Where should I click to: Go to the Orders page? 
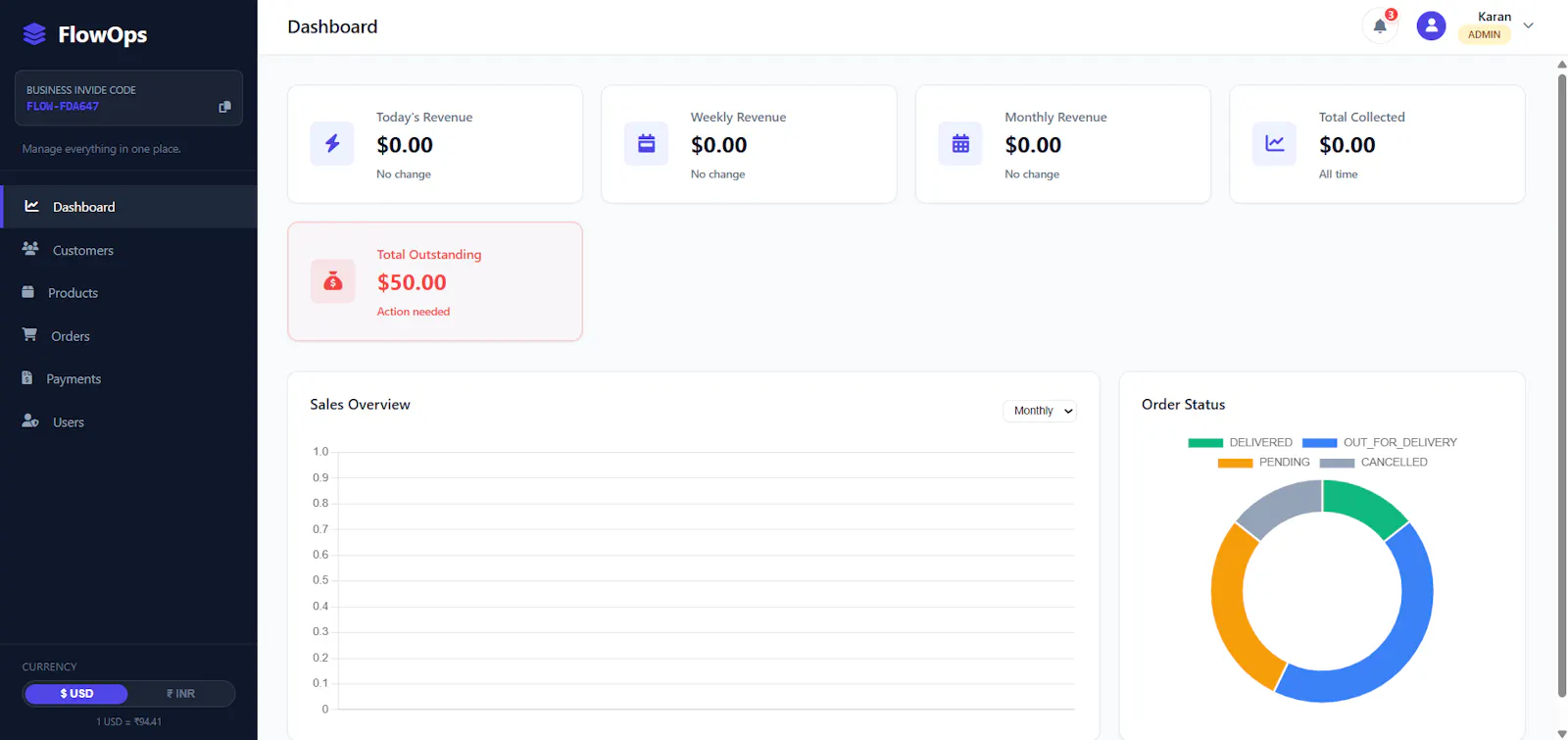coord(128,336)
